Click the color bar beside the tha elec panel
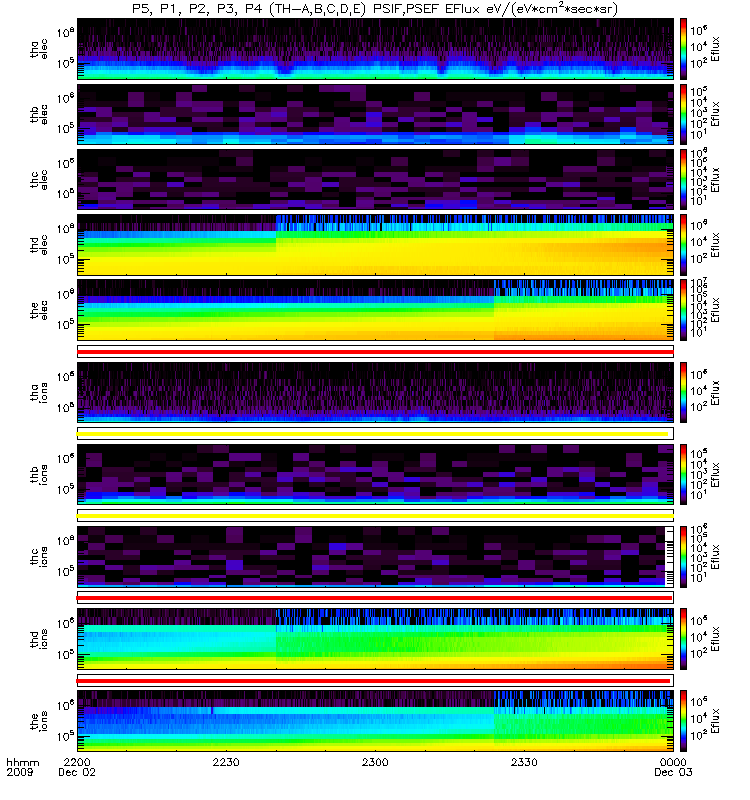750x800 pixels. click(683, 49)
